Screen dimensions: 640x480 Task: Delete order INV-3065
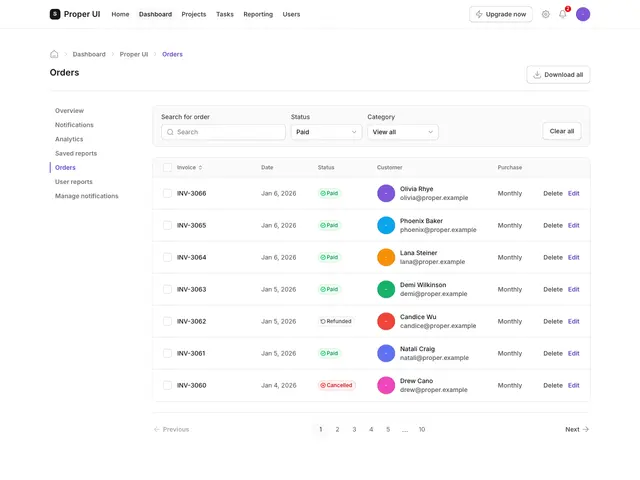(x=553, y=225)
